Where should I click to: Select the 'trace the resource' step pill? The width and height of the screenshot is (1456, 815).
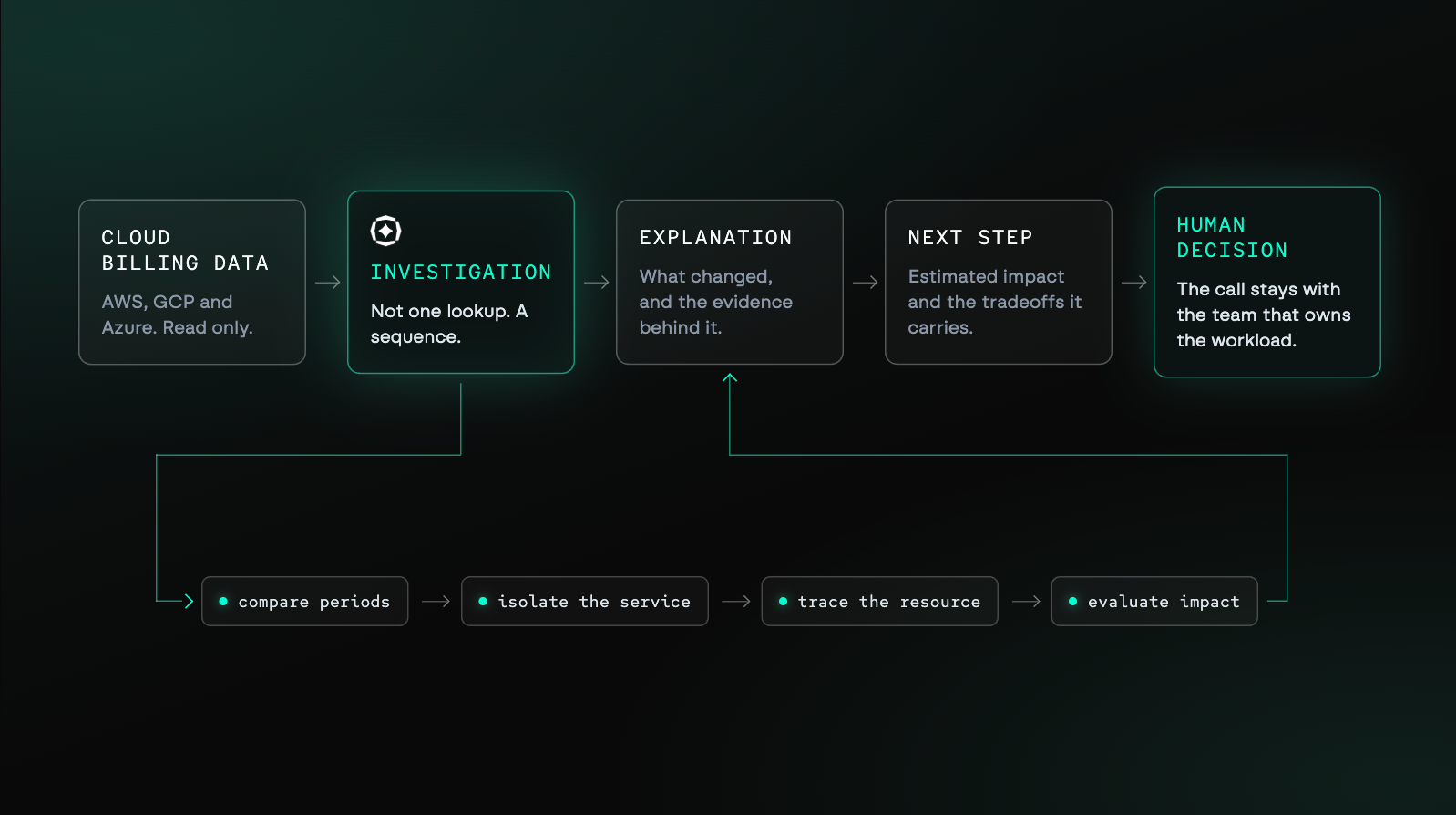880,602
